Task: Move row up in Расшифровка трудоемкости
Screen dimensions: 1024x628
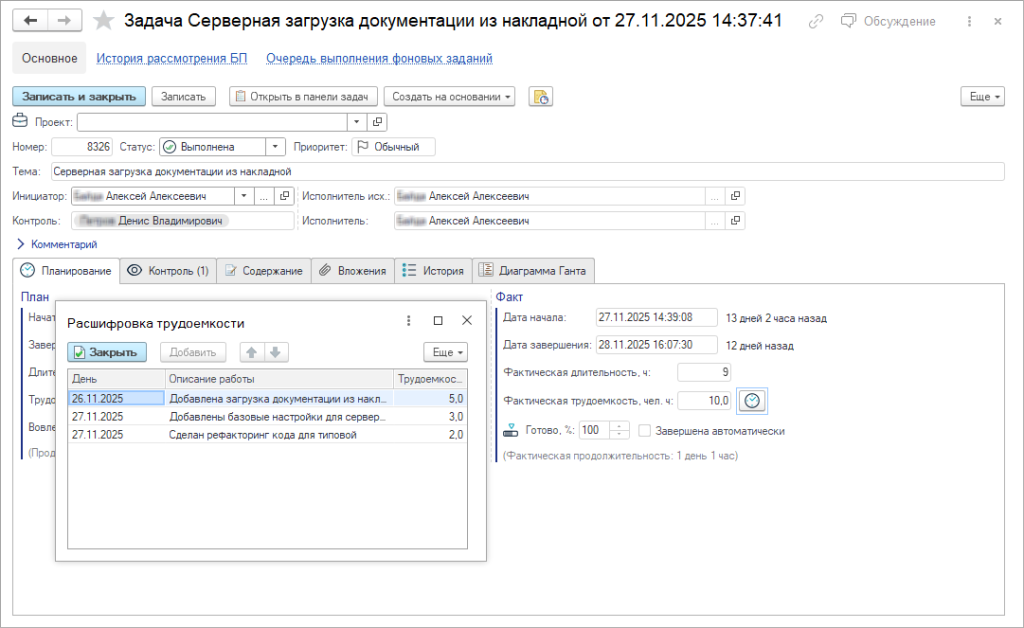Action: pyautogui.click(x=251, y=353)
